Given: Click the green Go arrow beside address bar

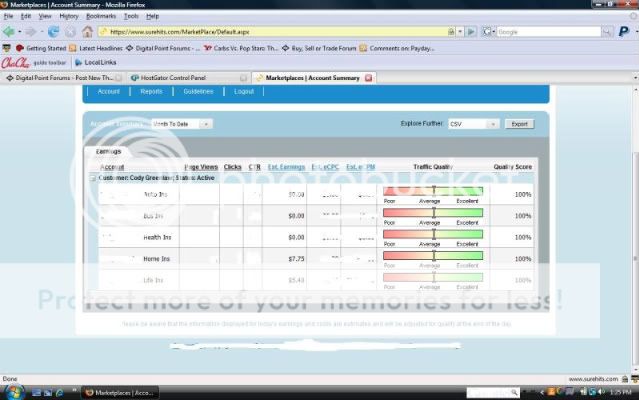Looking at the screenshot, I should tap(471, 31).
